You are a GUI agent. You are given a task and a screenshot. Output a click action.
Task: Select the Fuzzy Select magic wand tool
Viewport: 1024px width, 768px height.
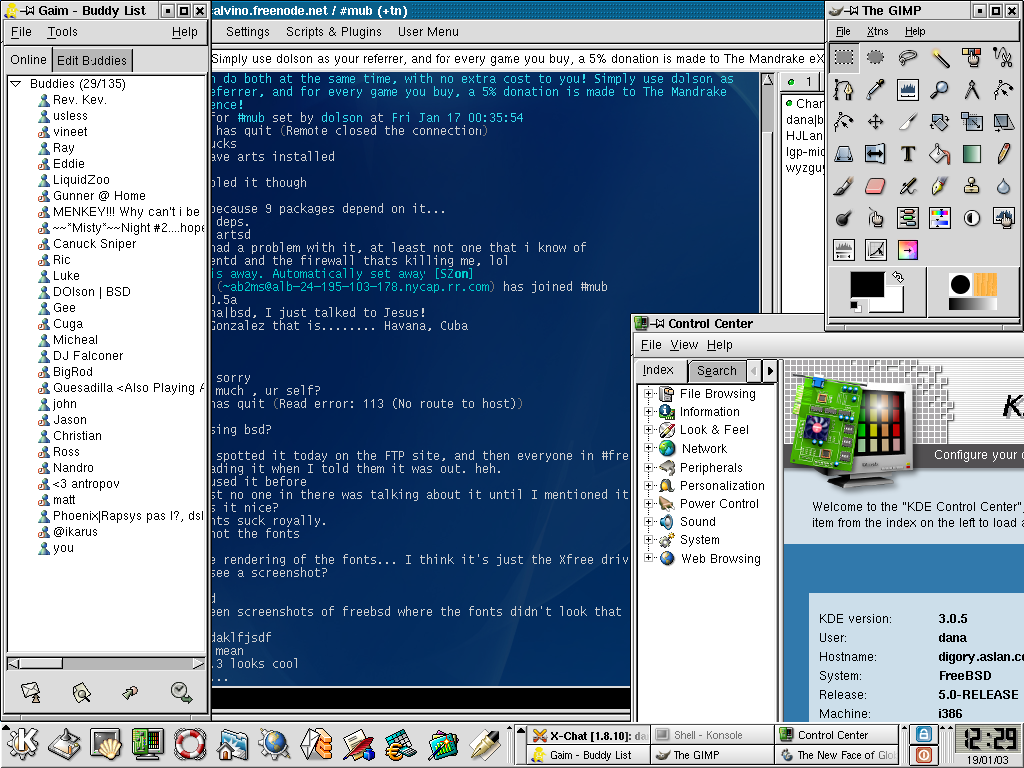[940, 57]
